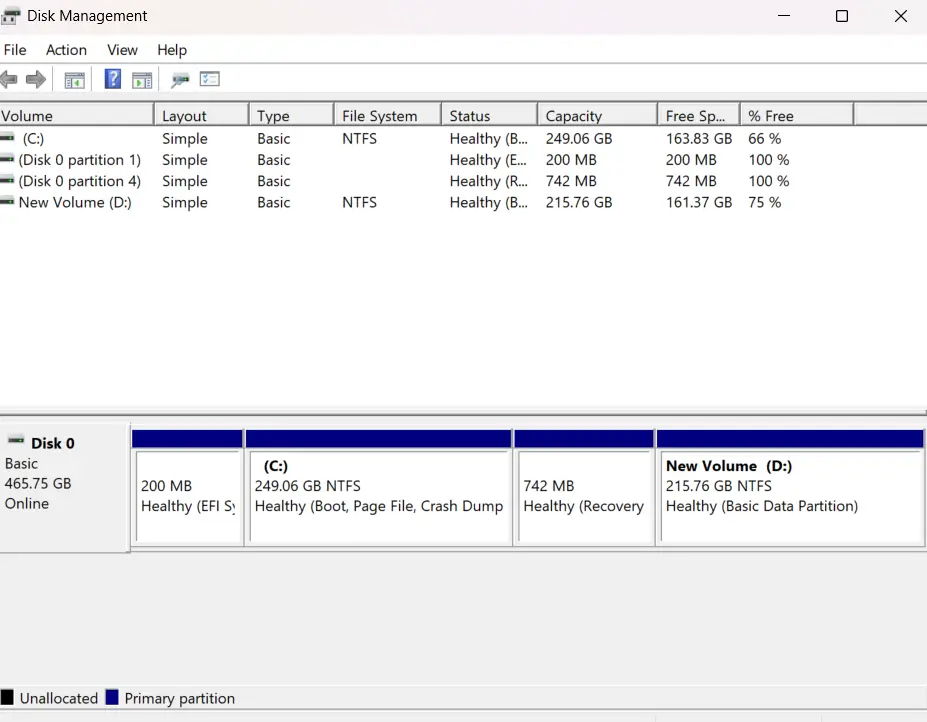The width and height of the screenshot is (927, 722).
Task: Click the Forward navigation arrow
Action: pyautogui.click(x=36, y=79)
